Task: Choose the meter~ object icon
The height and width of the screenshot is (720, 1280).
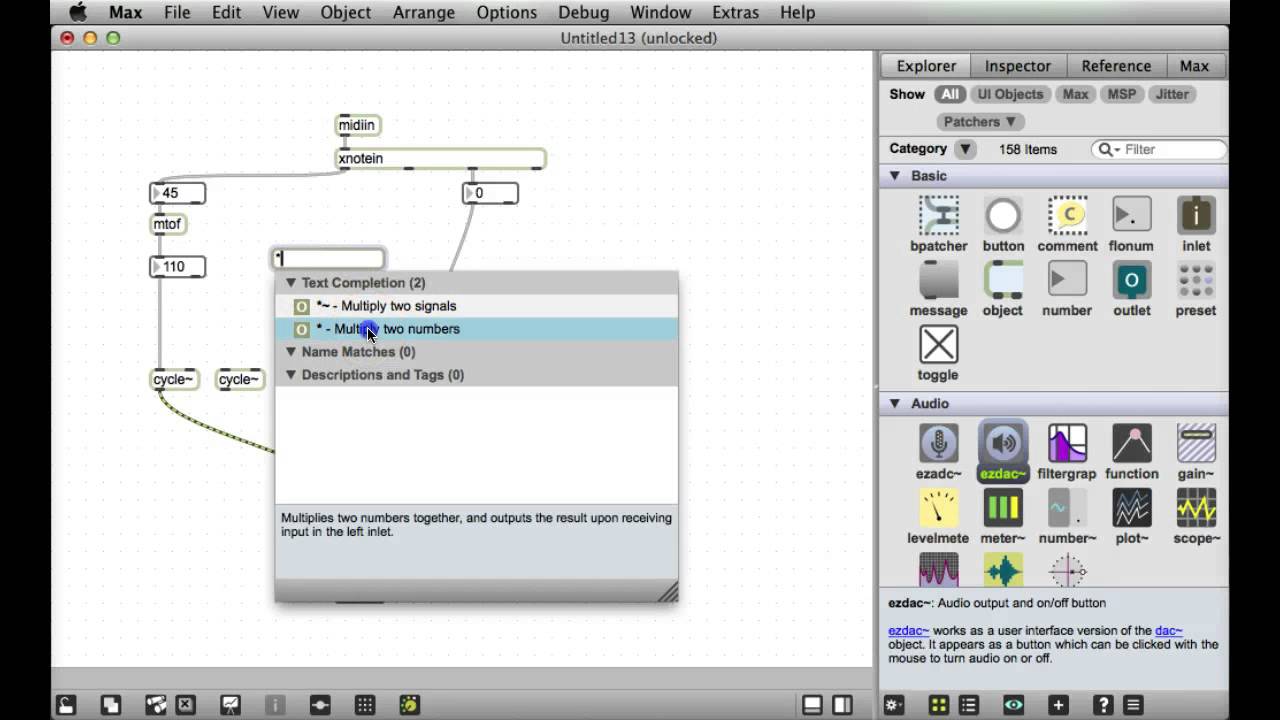Action: coord(1003,508)
